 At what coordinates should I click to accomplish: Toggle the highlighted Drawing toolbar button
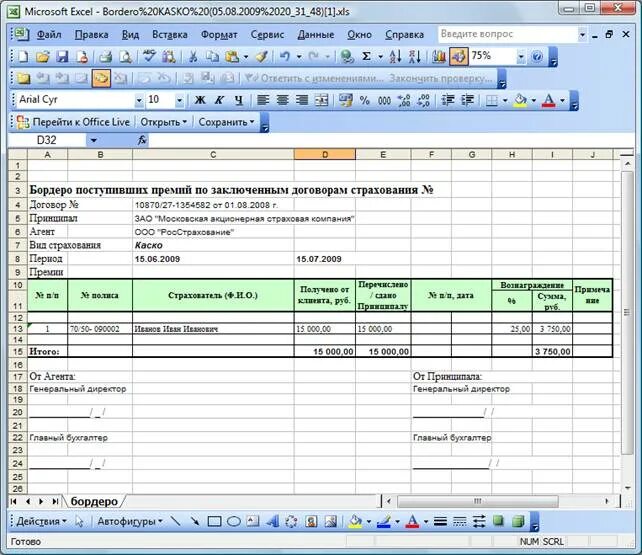(459, 56)
